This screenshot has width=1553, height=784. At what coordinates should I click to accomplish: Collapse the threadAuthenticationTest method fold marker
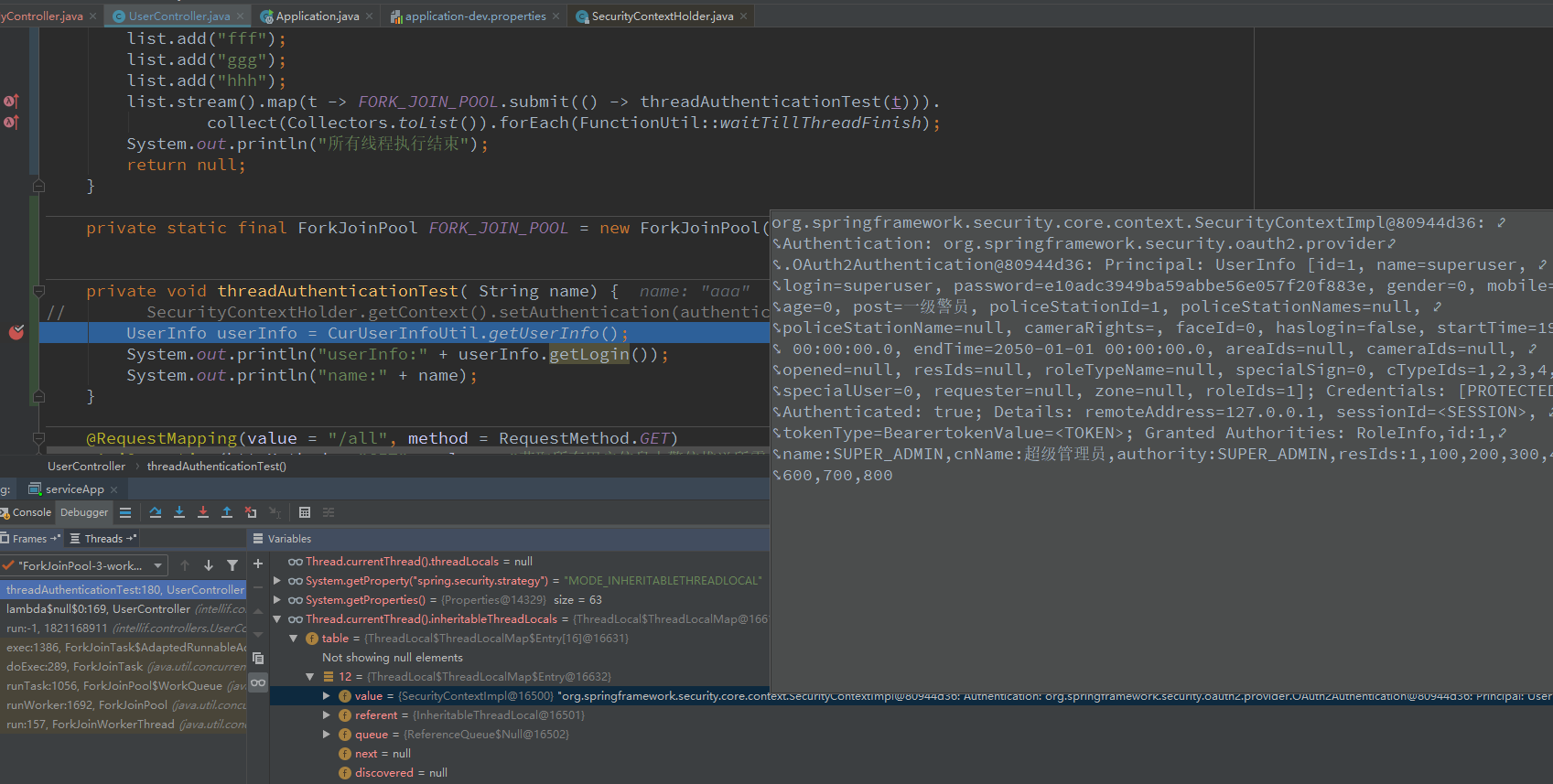tap(38, 291)
